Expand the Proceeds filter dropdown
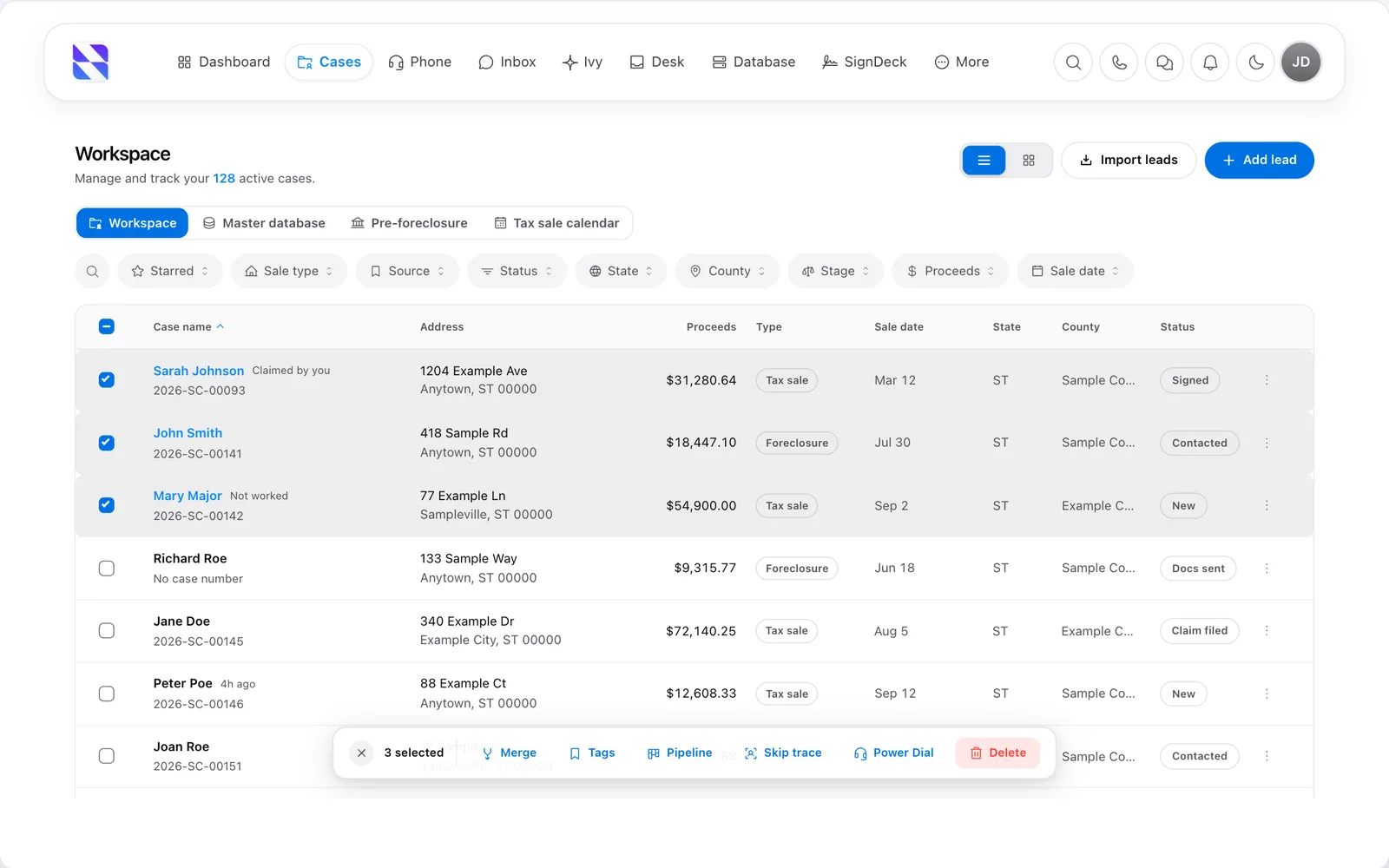The width and height of the screenshot is (1389, 868). pos(951,271)
